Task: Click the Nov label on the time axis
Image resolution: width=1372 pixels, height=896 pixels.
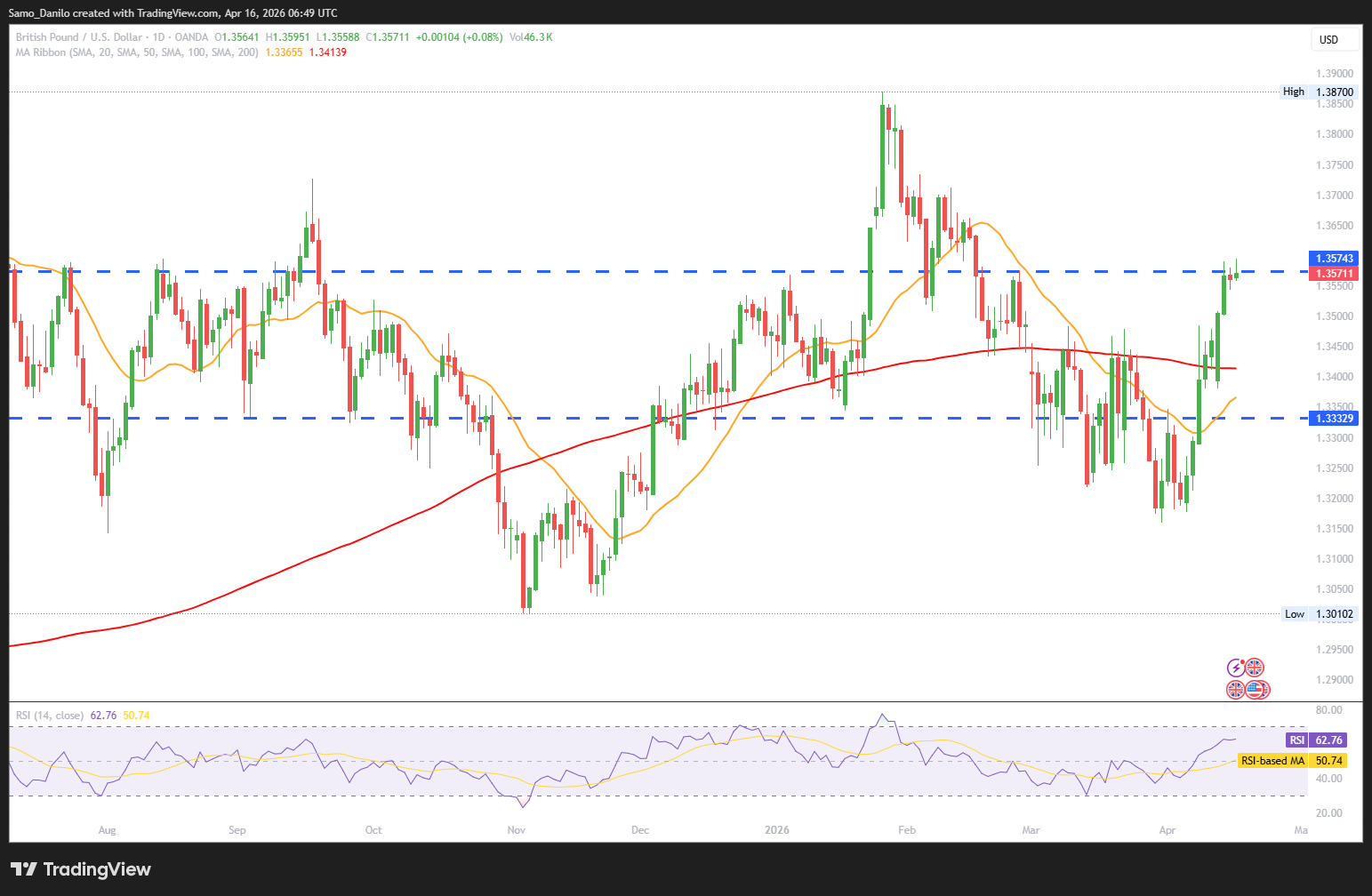Action: point(517,830)
